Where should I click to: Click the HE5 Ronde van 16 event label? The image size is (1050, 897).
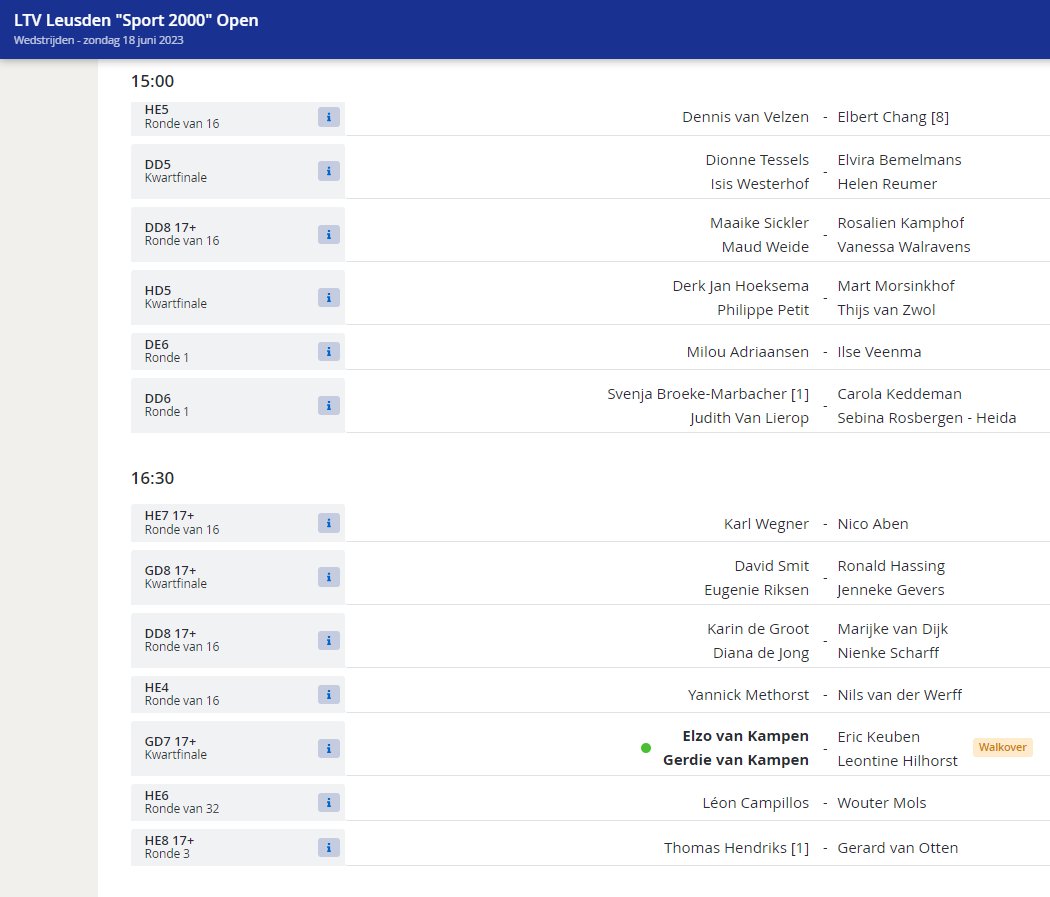point(182,116)
